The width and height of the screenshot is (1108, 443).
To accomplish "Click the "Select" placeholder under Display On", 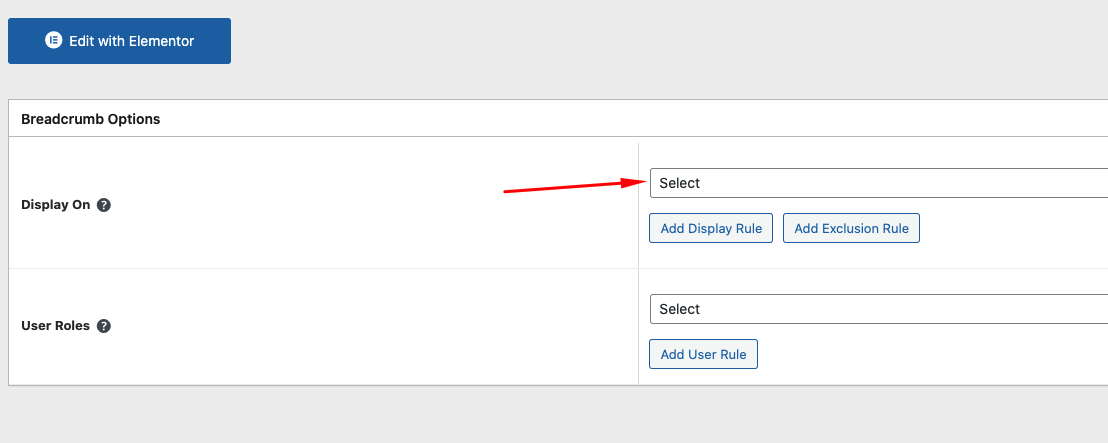I will (x=680, y=183).
